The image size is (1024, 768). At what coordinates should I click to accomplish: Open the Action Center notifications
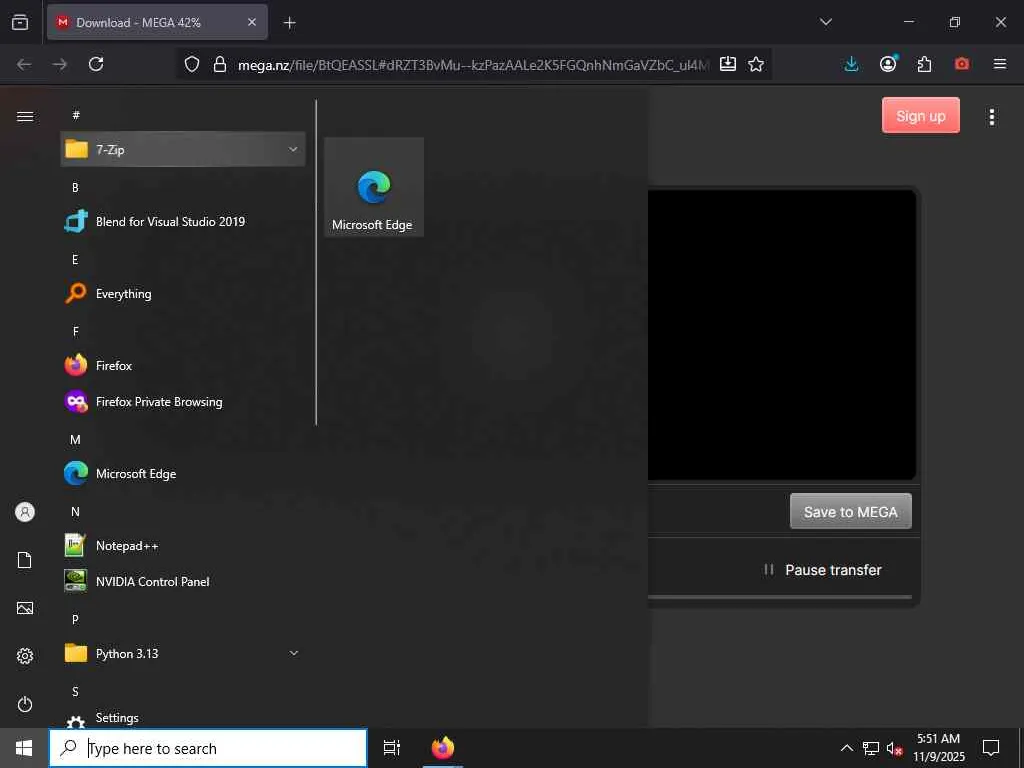pos(991,748)
